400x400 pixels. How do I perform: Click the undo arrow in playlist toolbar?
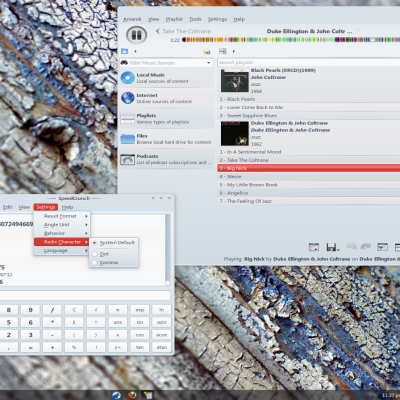point(351,246)
